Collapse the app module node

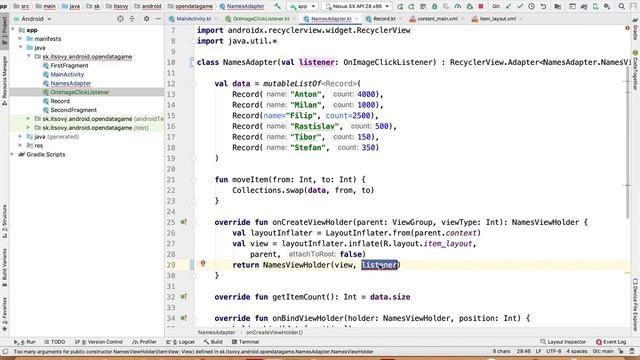pyautogui.click(x=13, y=30)
